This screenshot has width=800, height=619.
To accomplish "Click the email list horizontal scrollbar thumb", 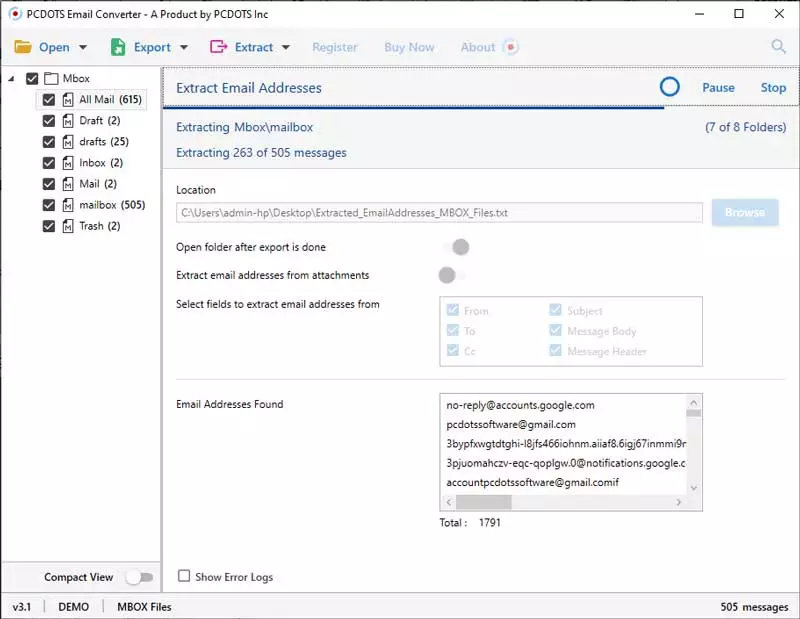I will point(484,502).
